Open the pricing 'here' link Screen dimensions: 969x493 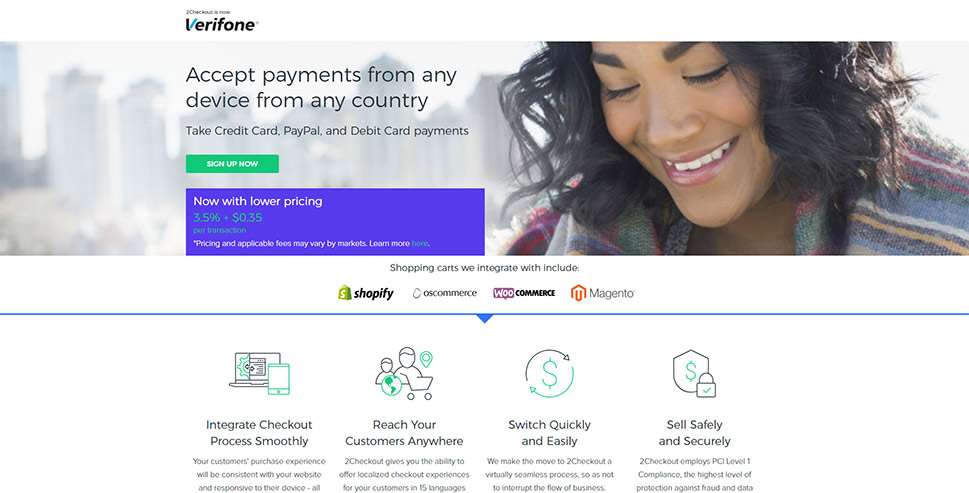click(420, 243)
